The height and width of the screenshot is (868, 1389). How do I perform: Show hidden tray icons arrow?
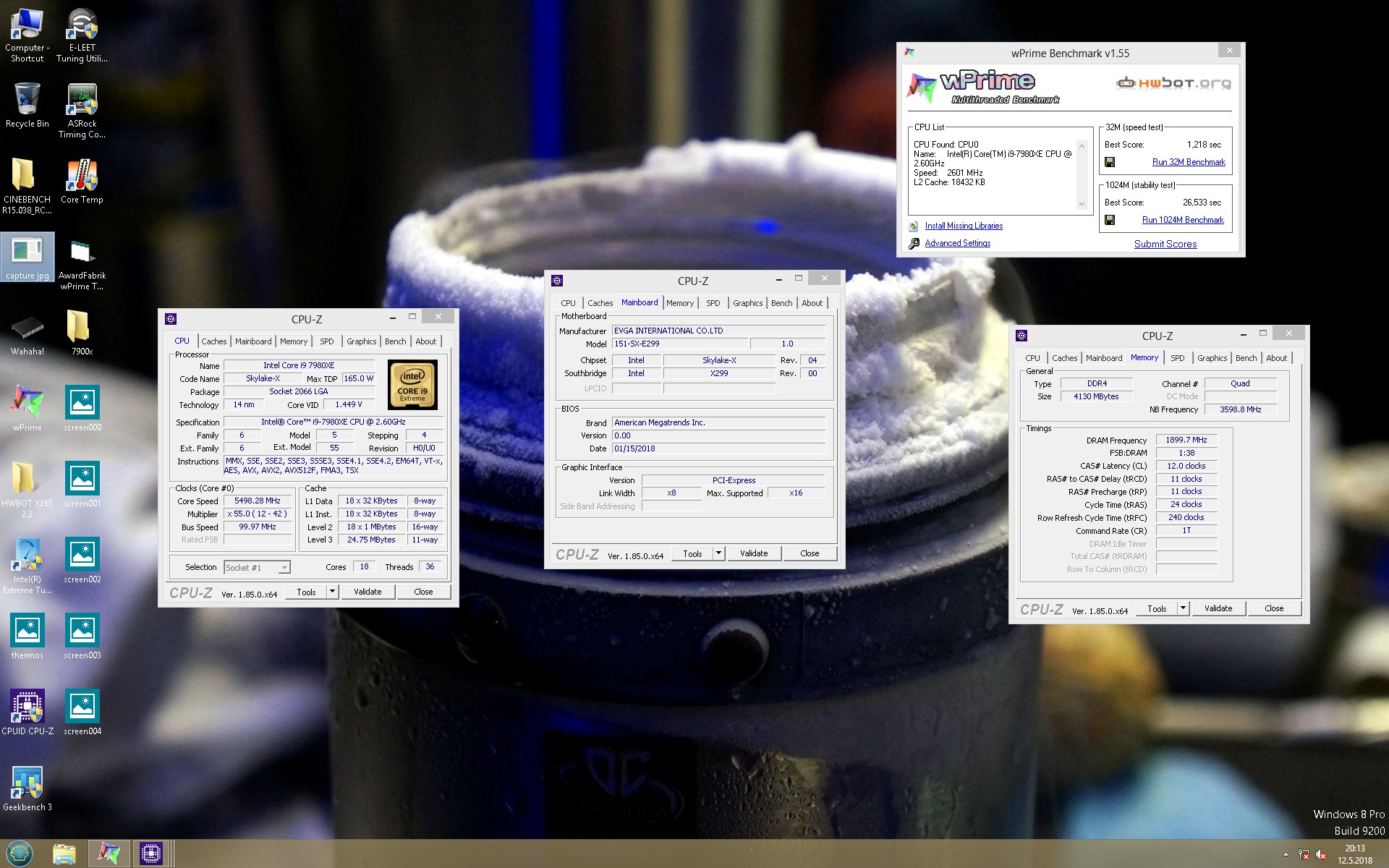[x=1286, y=854]
